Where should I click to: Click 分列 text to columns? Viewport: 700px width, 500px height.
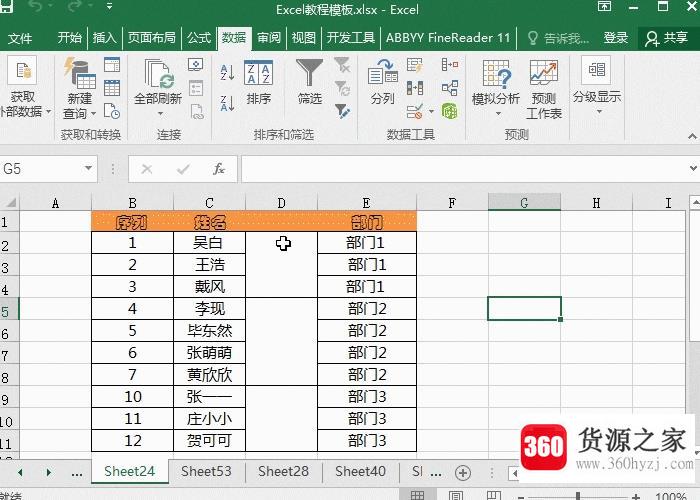coord(383,83)
